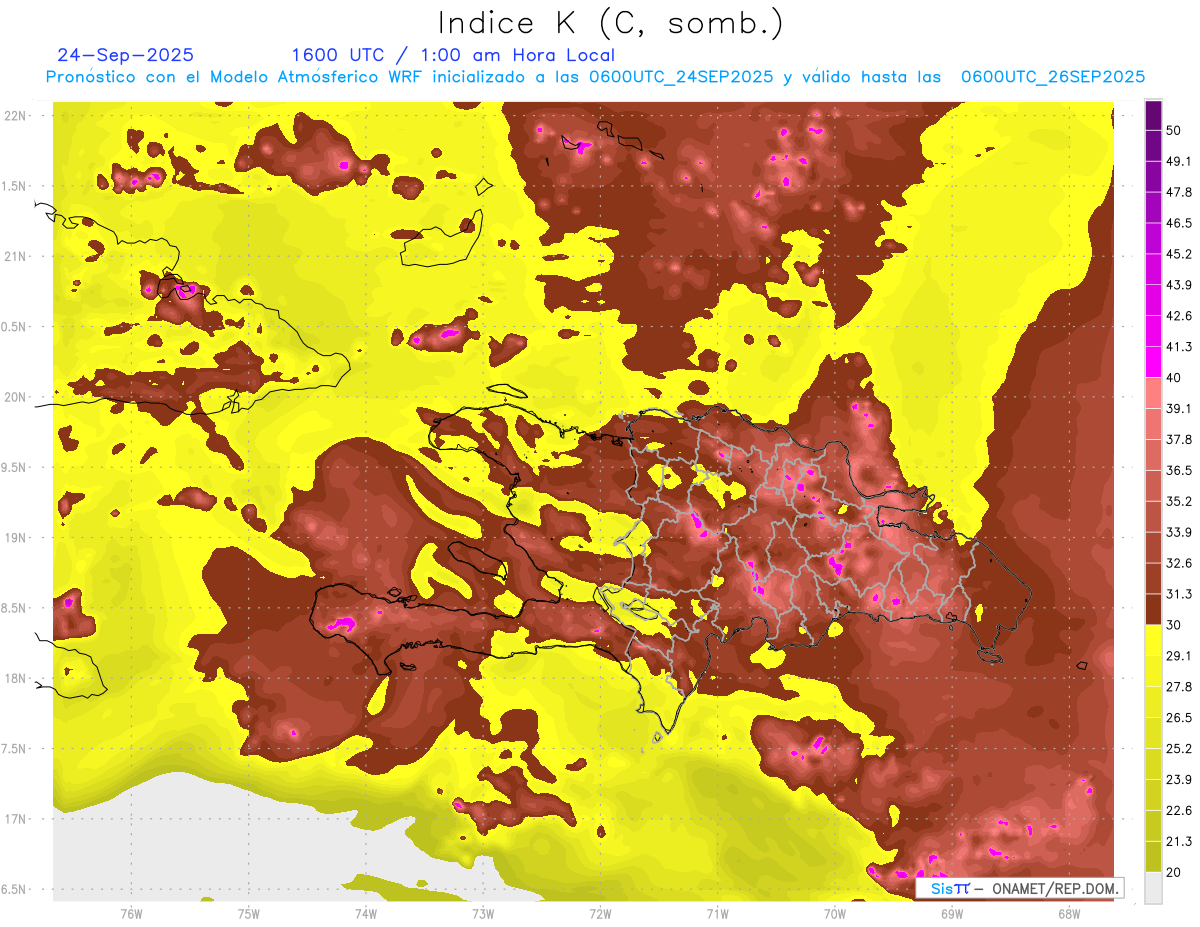Click the '72W' longitude label
Viewport: 1200px width, 927px height.
pos(600,914)
